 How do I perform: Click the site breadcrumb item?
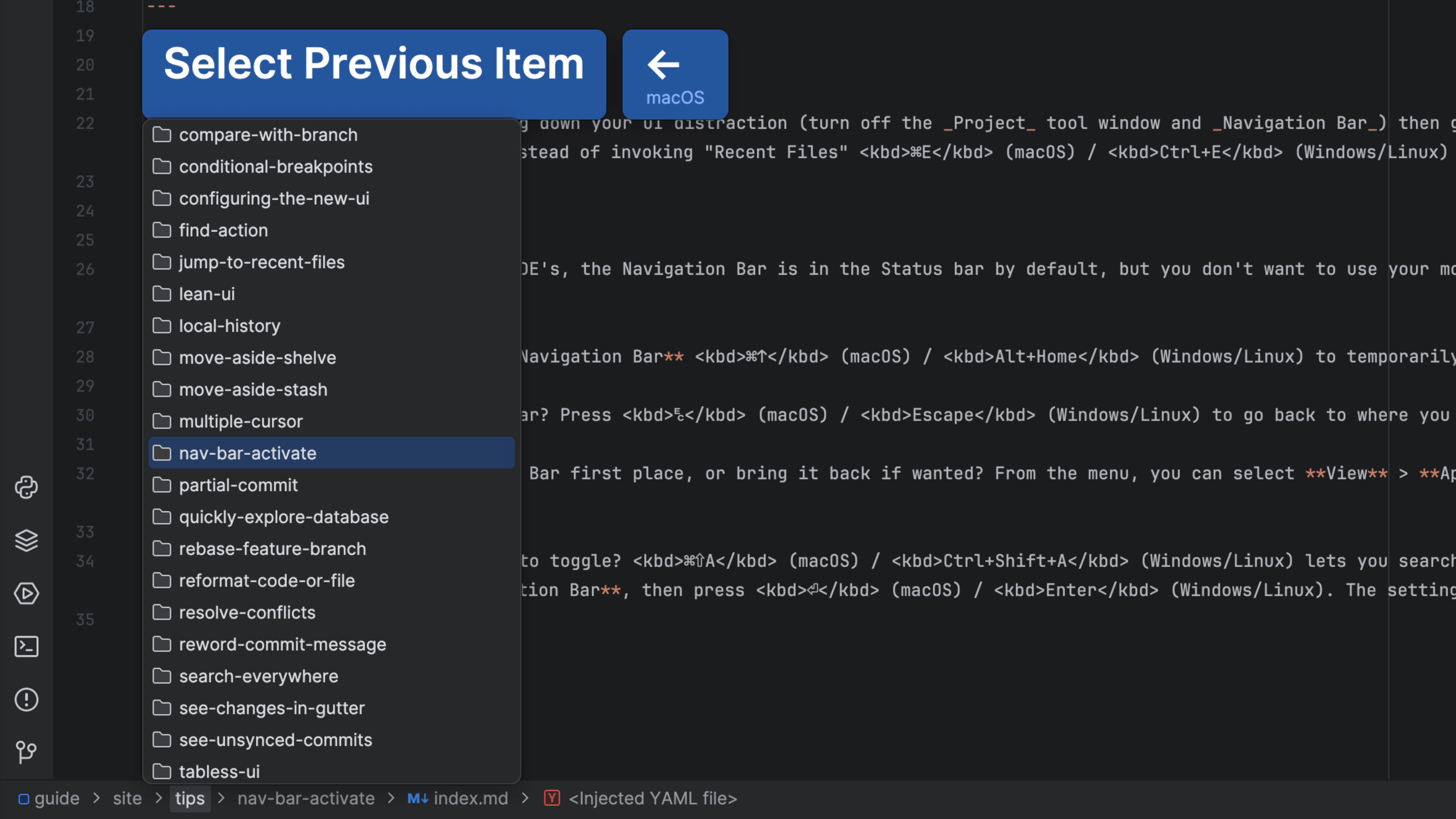click(x=127, y=798)
